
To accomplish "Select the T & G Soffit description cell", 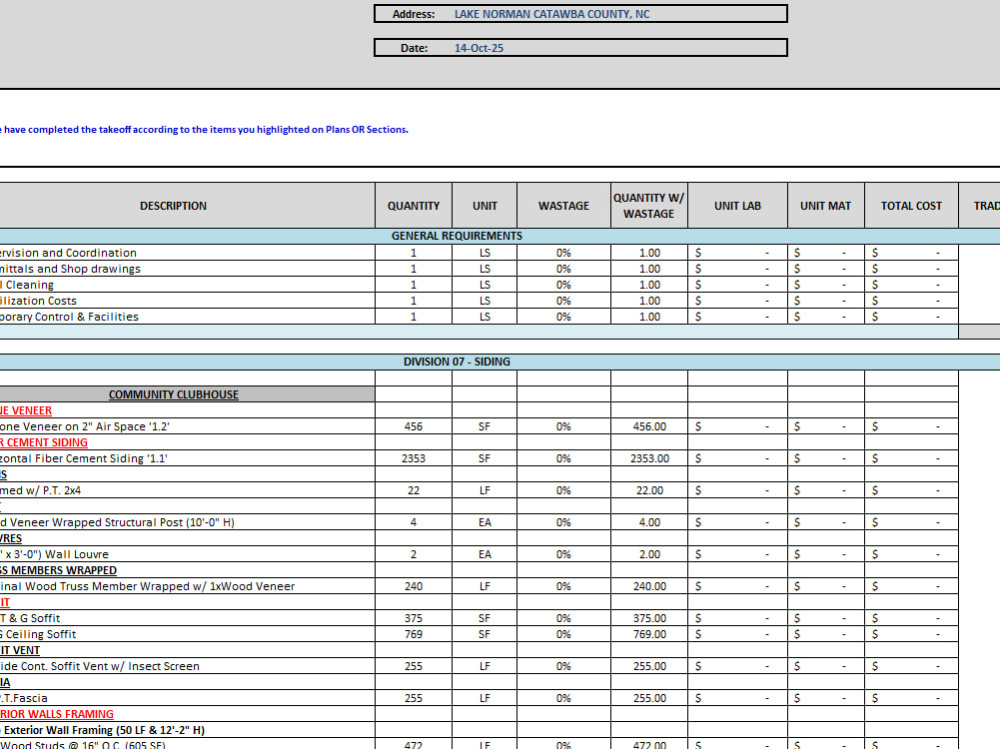I will coord(187,618).
